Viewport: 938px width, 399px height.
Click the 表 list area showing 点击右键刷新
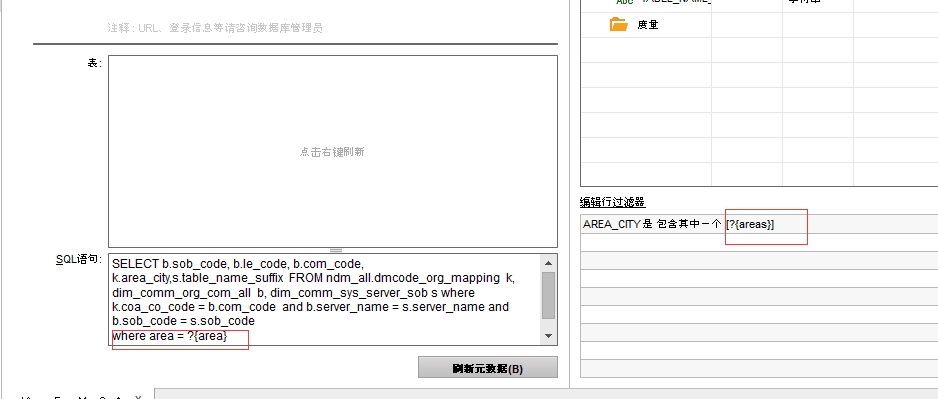tap(333, 151)
